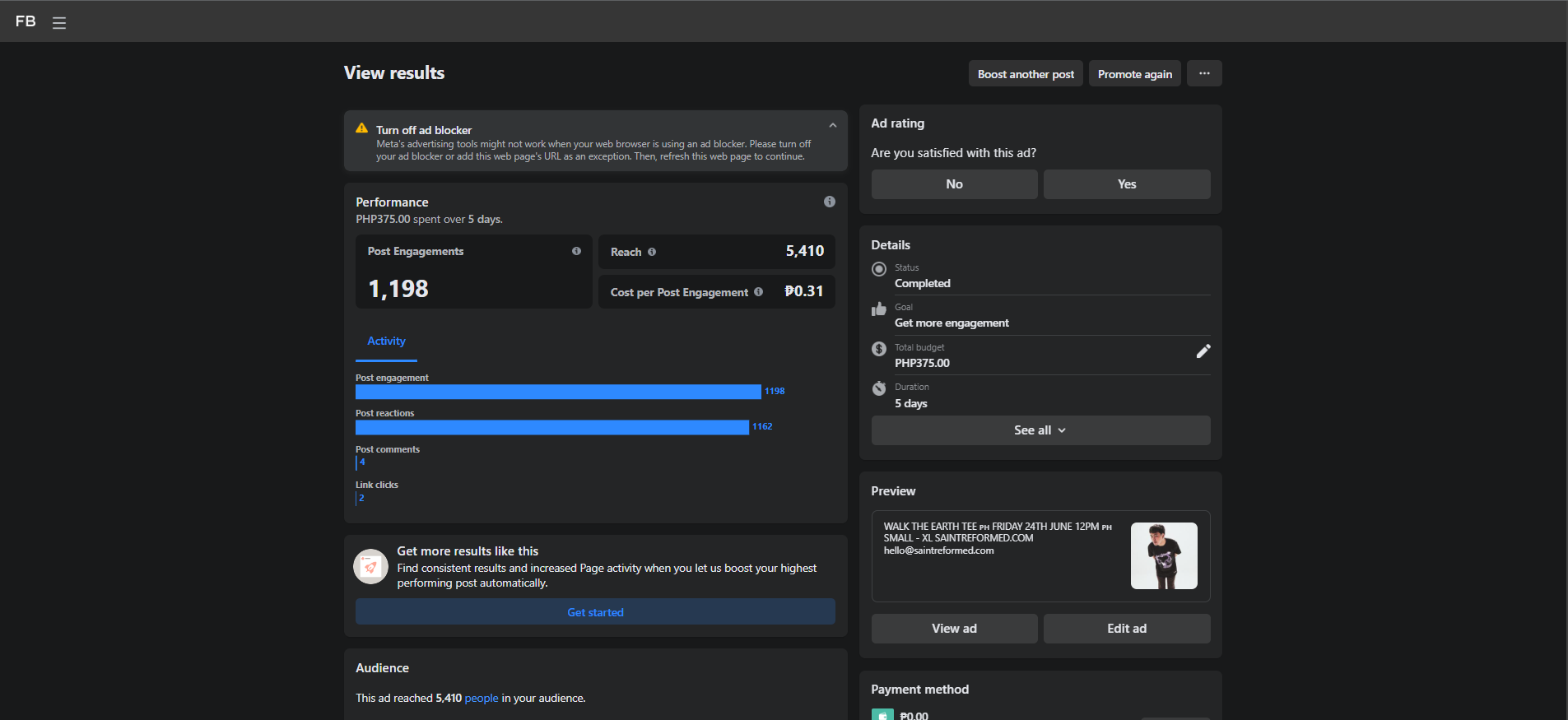Image resolution: width=1568 pixels, height=720 pixels.
Task: Click the FB logo
Action: (x=26, y=21)
